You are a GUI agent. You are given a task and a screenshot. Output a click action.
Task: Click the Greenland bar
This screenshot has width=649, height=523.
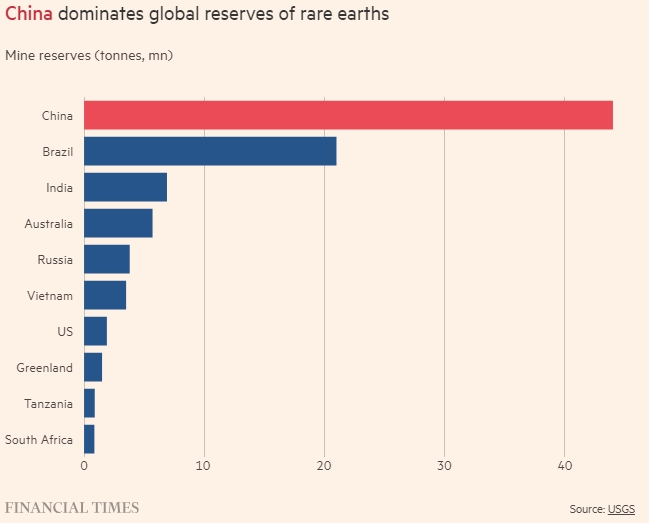click(93, 368)
